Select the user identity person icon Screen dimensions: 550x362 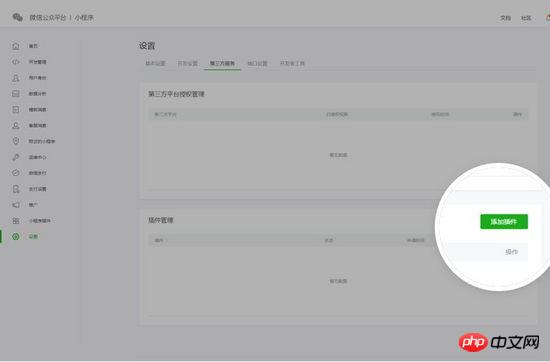point(16,78)
